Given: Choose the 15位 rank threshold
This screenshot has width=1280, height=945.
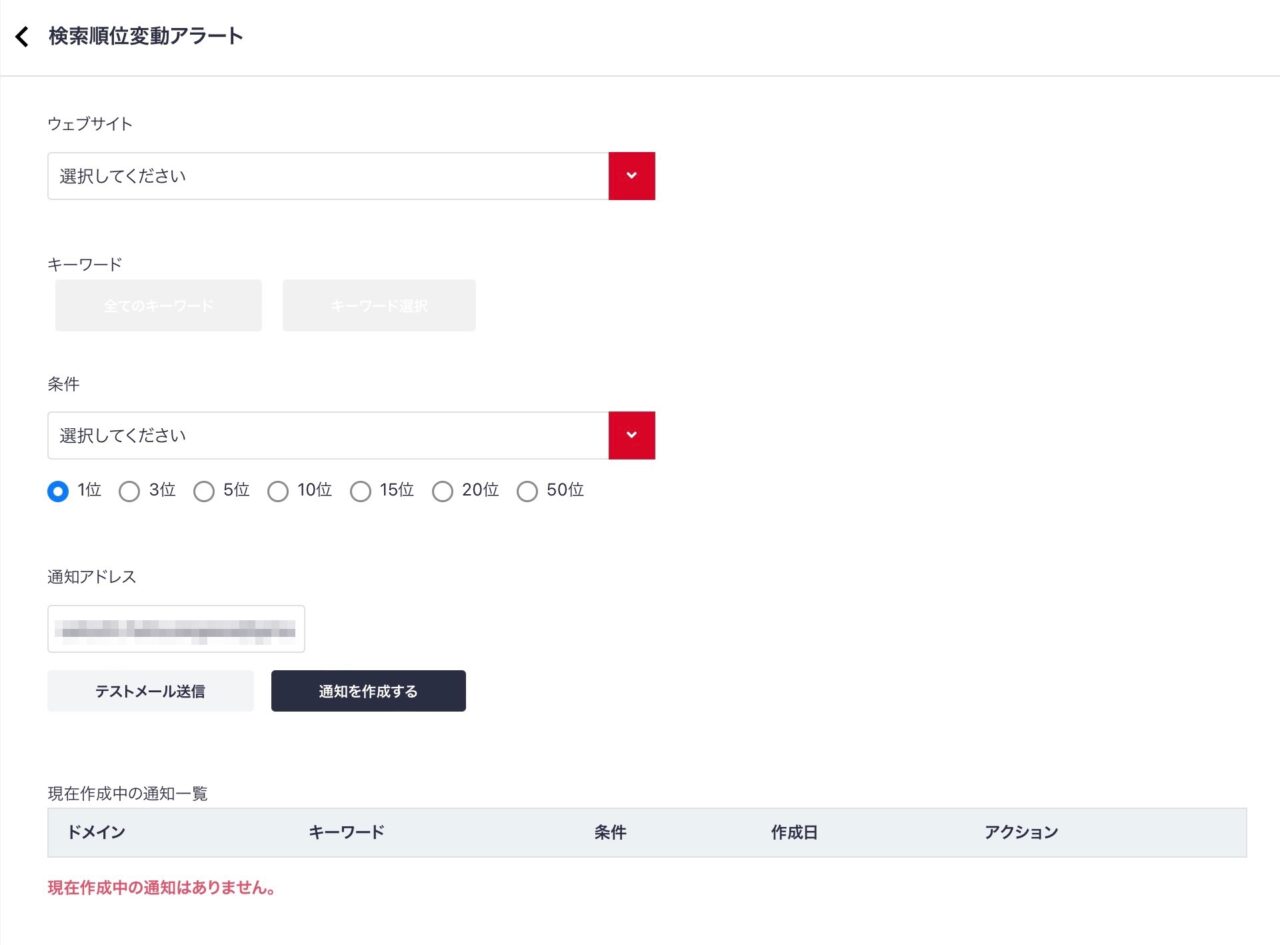Looking at the screenshot, I should click(x=360, y=491).
